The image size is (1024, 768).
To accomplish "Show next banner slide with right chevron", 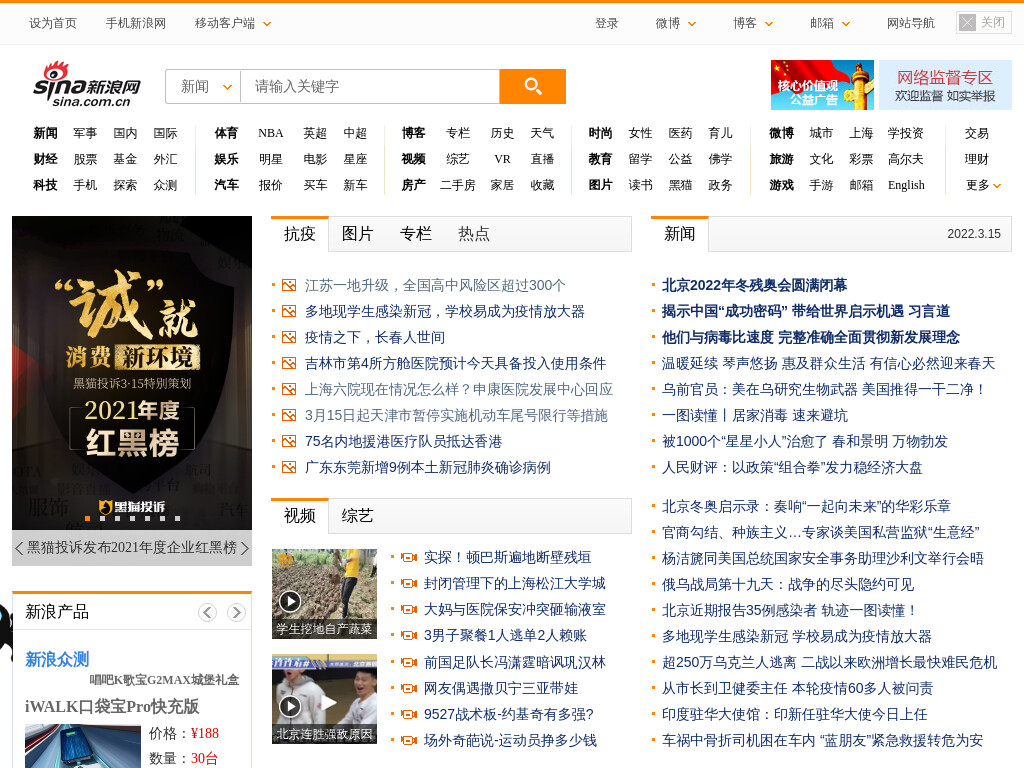I will (x=245, y=548).
